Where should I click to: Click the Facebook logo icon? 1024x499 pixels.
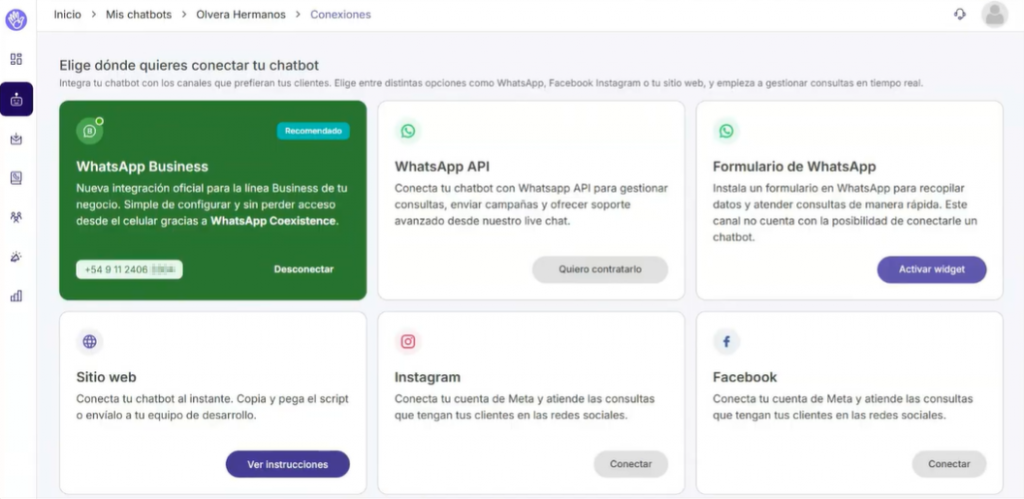pos(726,342)
